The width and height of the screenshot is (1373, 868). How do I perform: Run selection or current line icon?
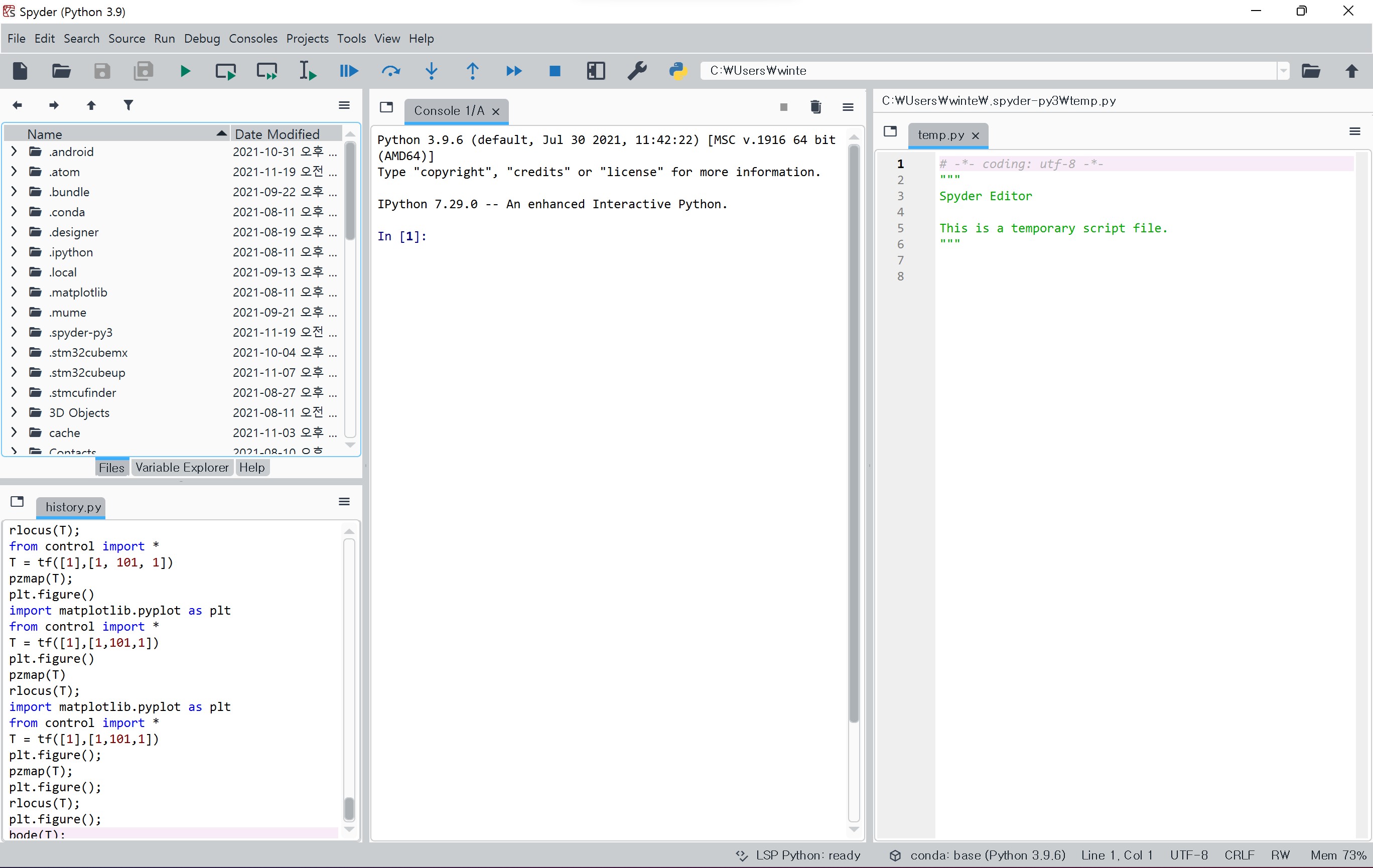[x=308, y=71]
